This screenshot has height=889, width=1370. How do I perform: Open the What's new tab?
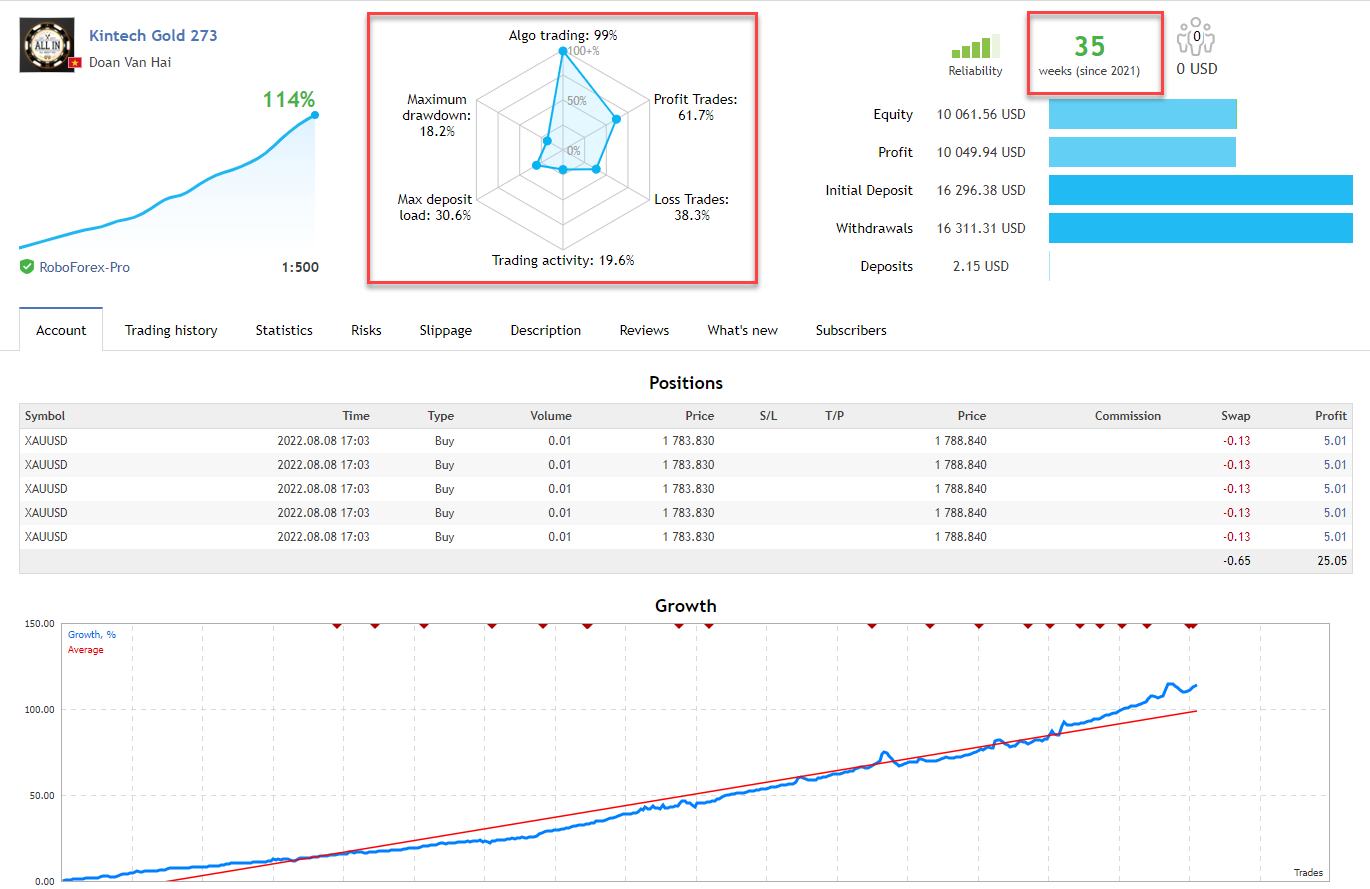point(742,330)
